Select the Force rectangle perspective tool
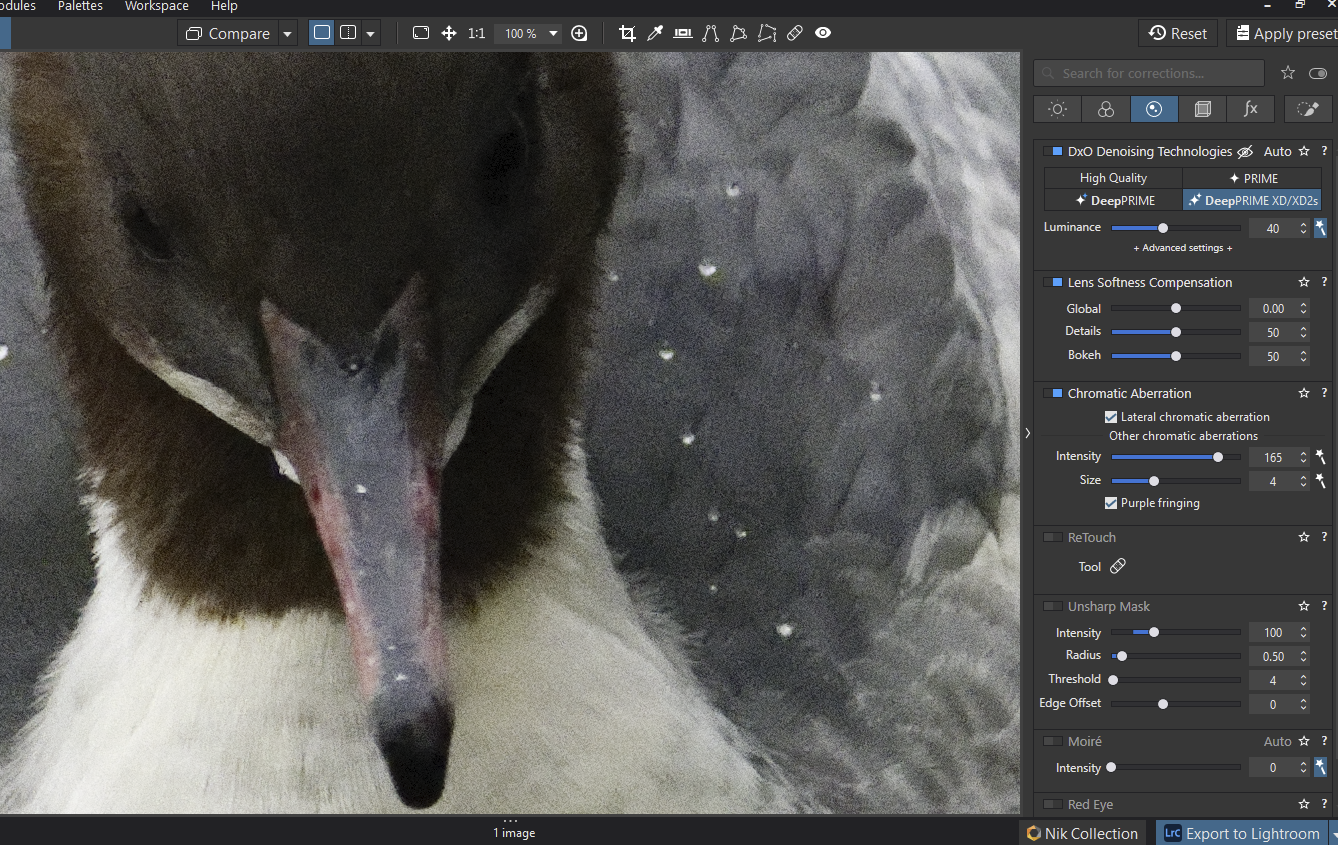Viewport: 1338px width, 845px height. tap(739, 33)
